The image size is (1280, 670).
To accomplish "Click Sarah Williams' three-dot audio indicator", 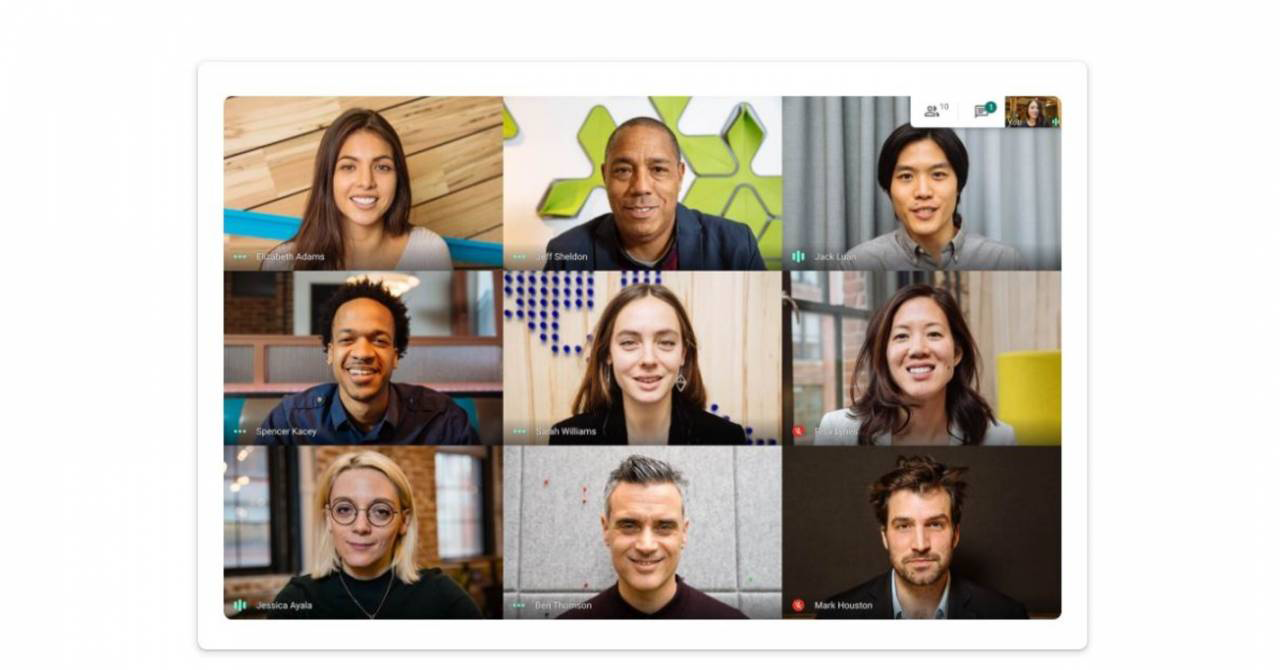I will coord(519,431).
